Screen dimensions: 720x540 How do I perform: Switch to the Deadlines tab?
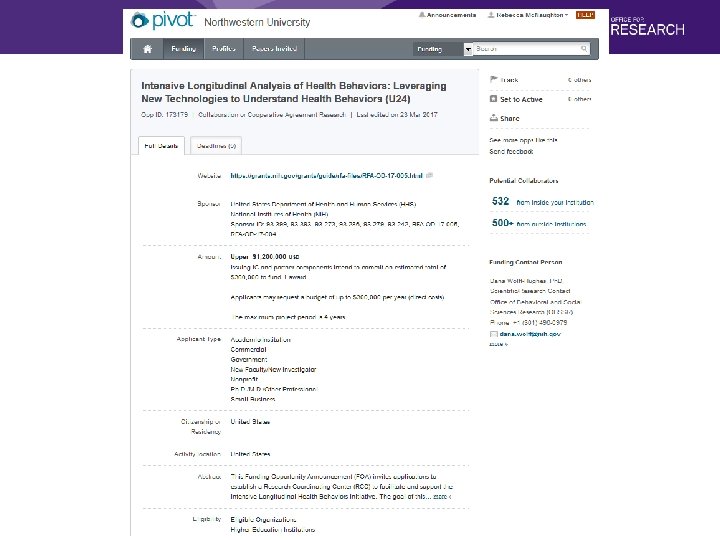216,146
